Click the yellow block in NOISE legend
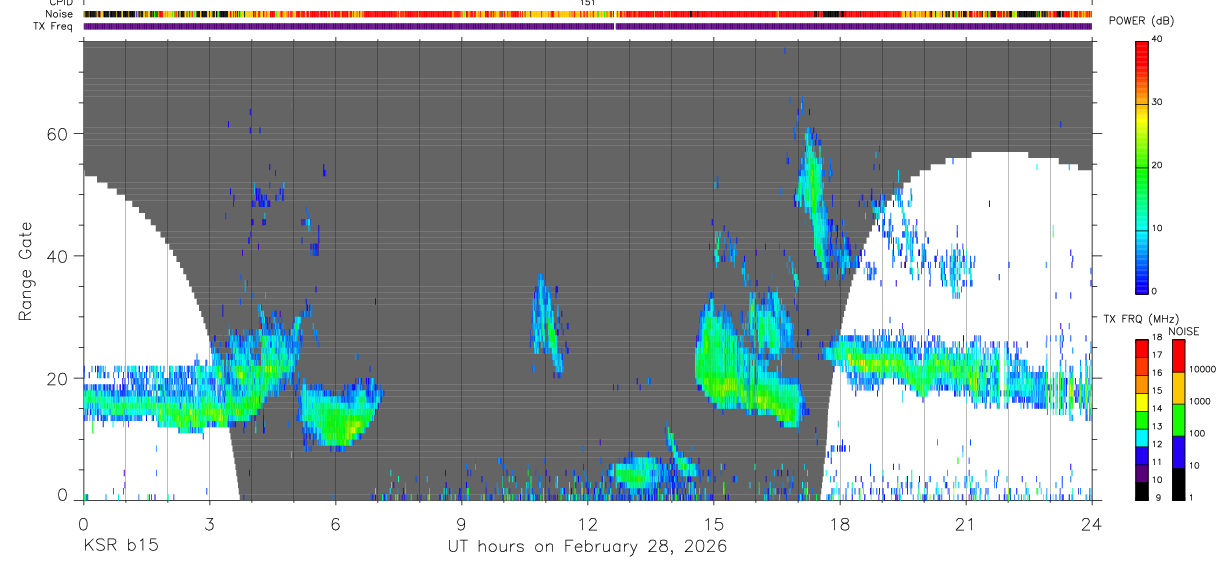 pos(1179,388)
